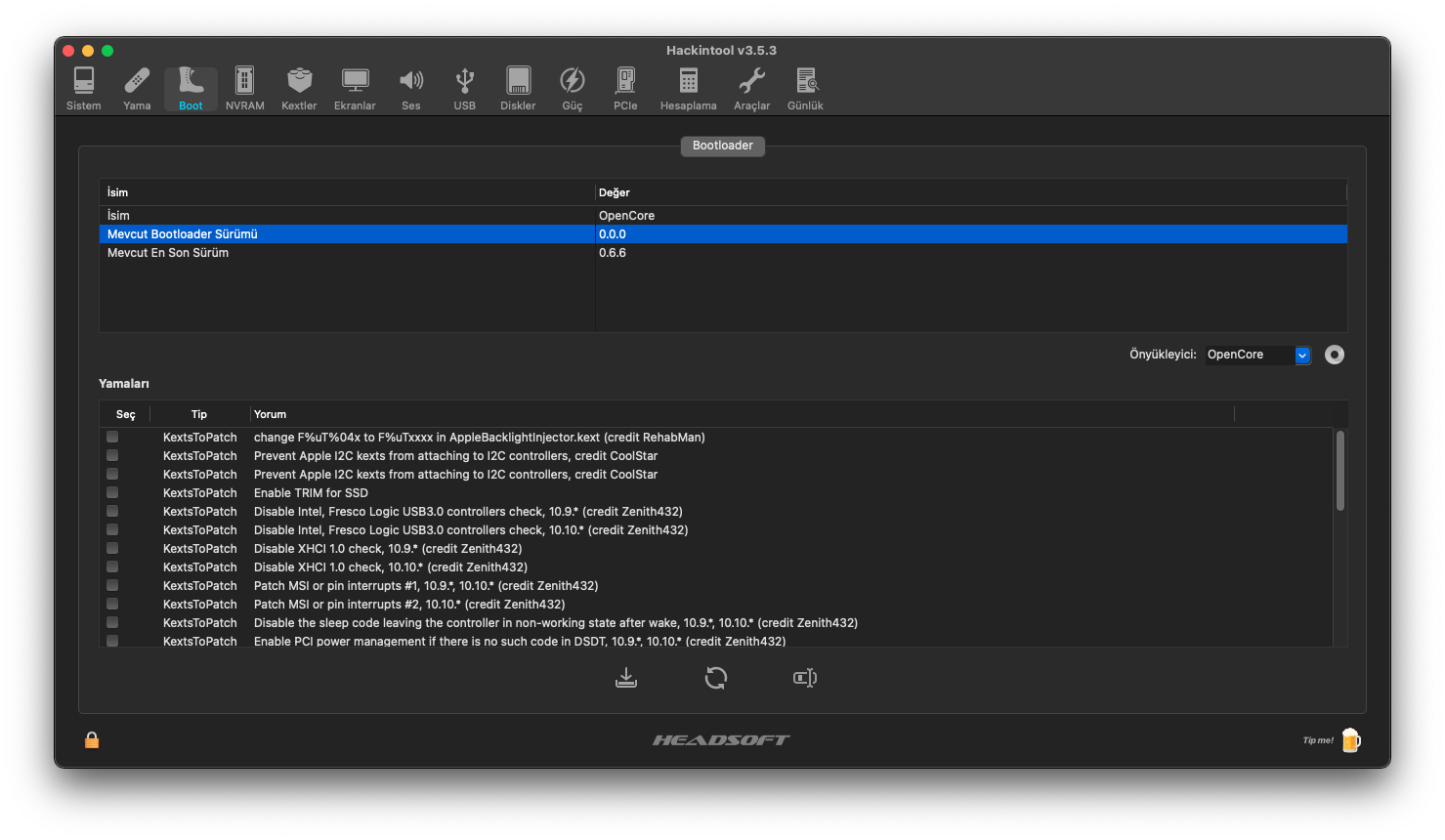Open the Ekranlar displays section

[355, 89]
